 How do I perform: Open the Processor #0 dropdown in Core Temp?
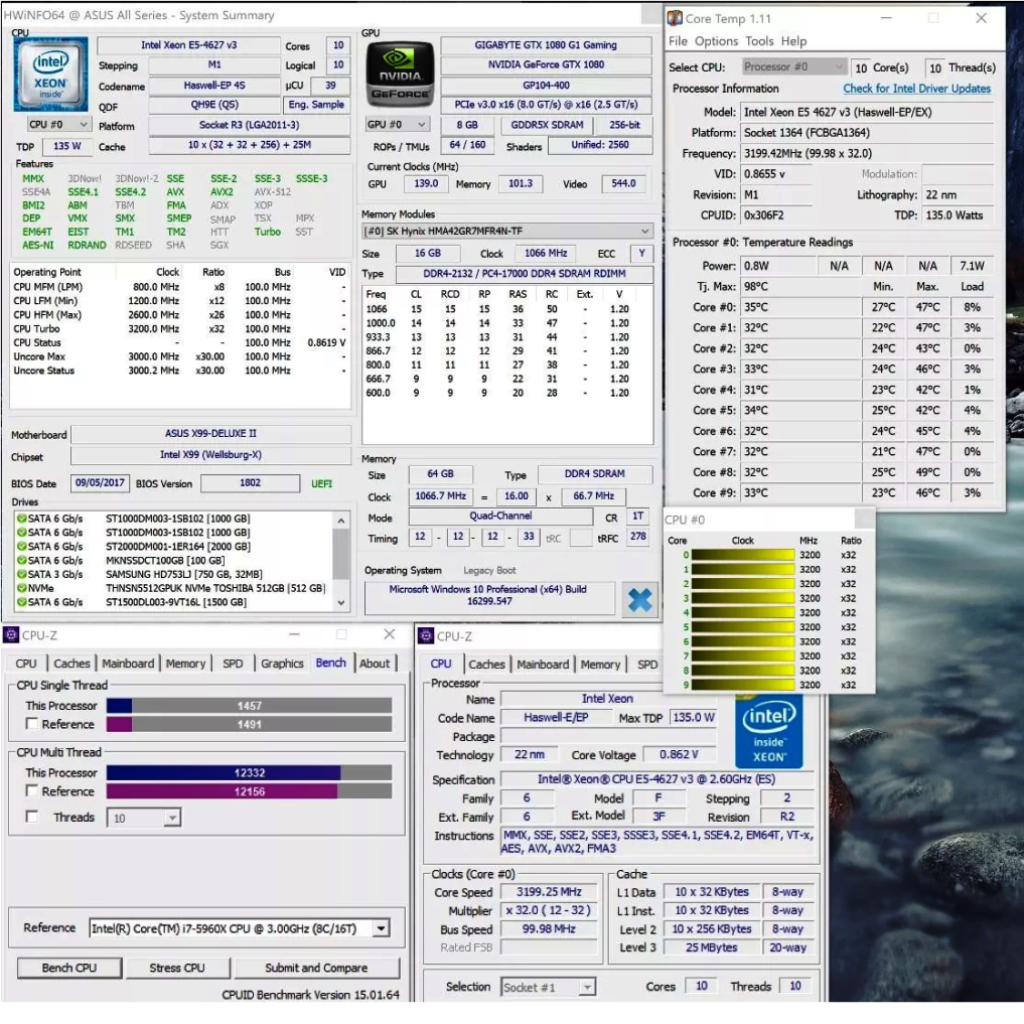pyautogui.click(x=793, y=67)
